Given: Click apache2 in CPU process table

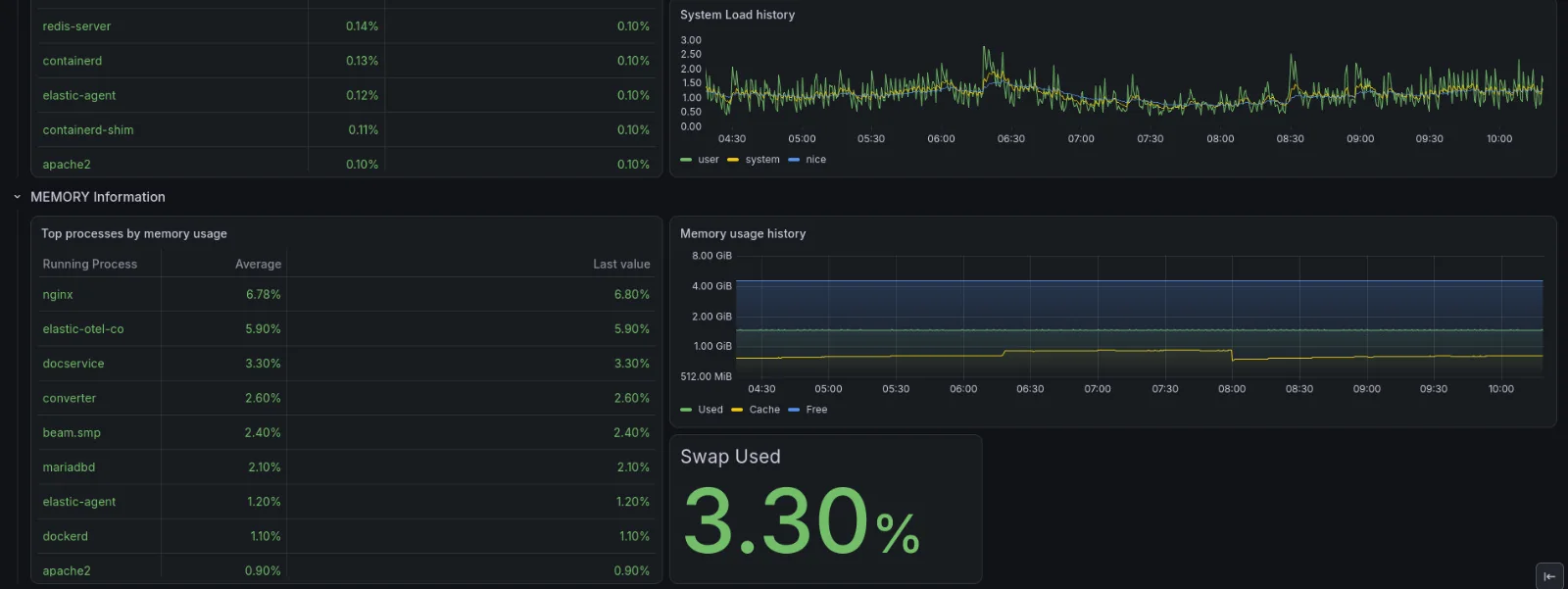Looking at the screenshot, I should click(347, 163).
